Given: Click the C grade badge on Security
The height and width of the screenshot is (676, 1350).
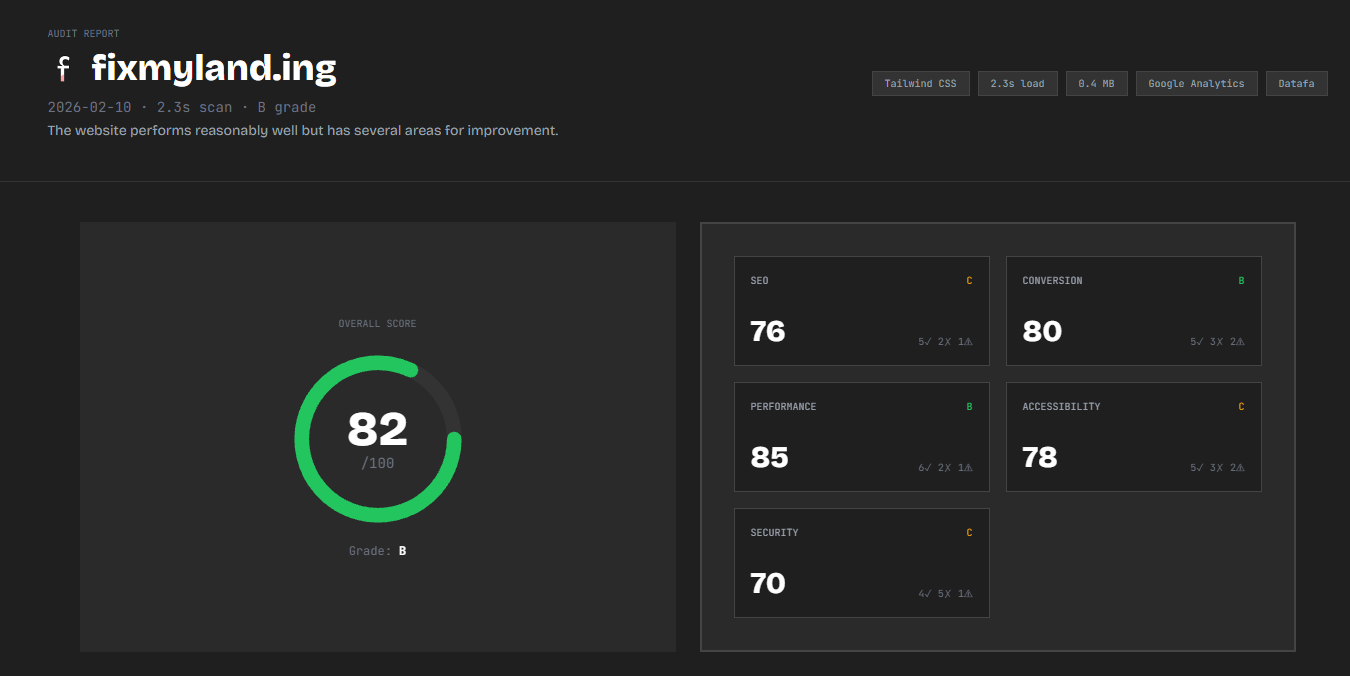Looking at the screenshot, I should click(969, 533).
